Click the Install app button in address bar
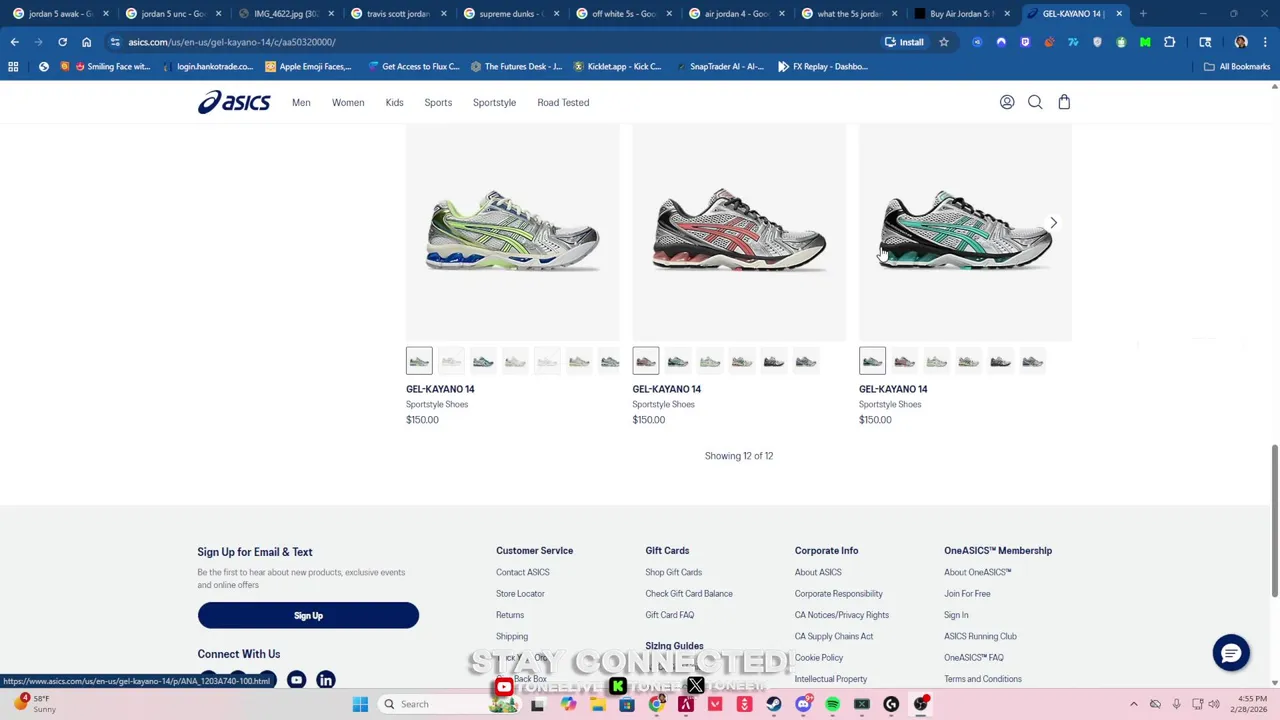Screen dimensions: 1280x720 [904, 42]
